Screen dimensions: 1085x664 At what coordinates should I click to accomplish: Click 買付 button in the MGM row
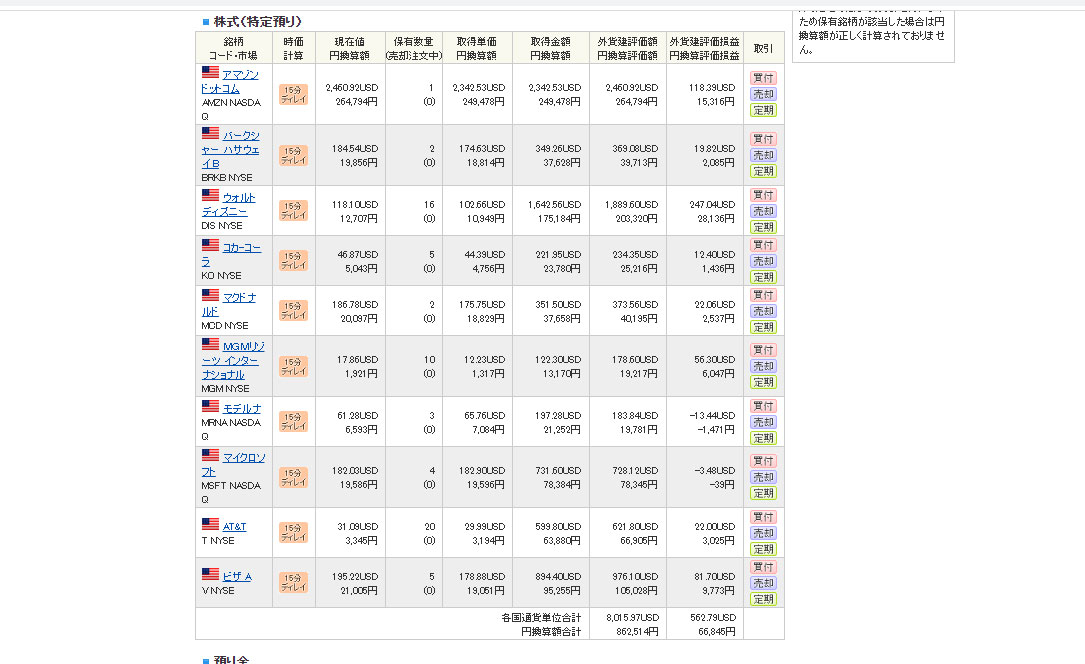(x=763, y=350)
